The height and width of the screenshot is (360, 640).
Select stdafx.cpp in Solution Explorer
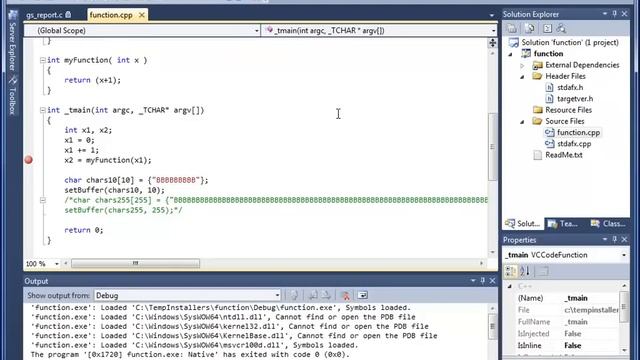click(x=574, y=144)
